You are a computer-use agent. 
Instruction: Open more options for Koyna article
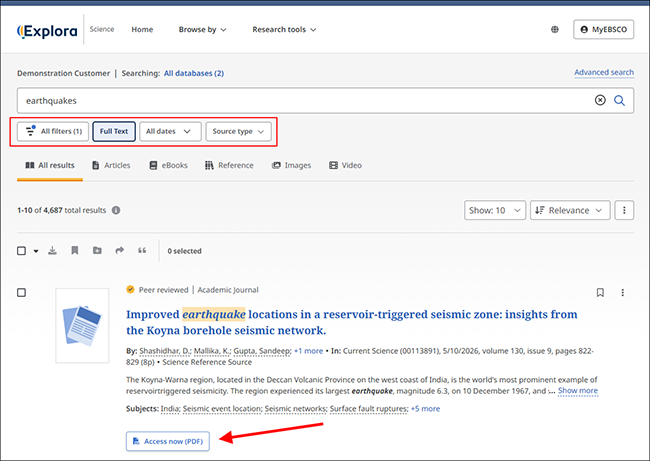pos(622,293)
